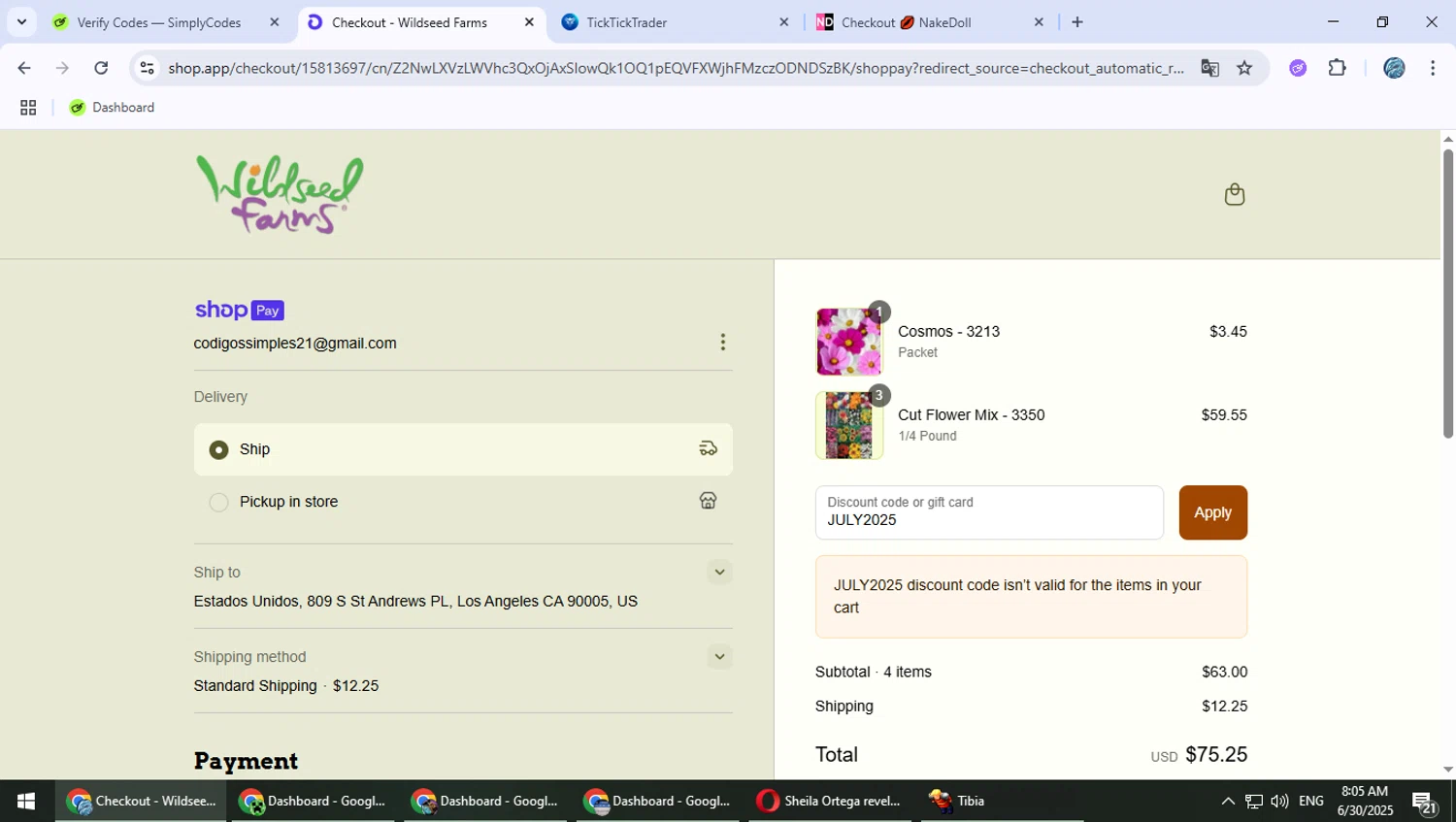View site information icon in address bar

147,68
